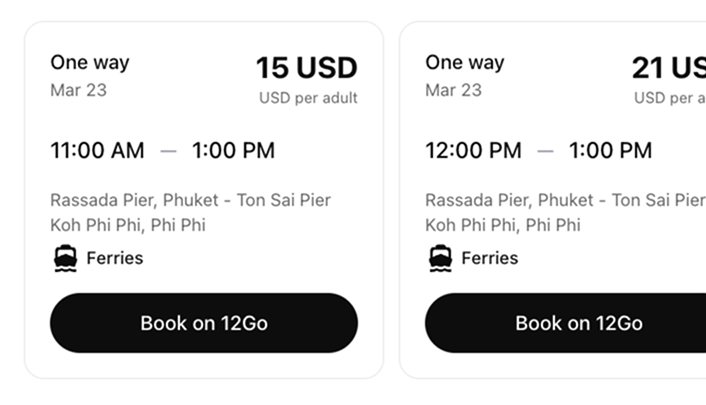The image size is (706, 405).
Task: Click the Ferries label in the 15 USD card
Action: (x=115, y=258)
